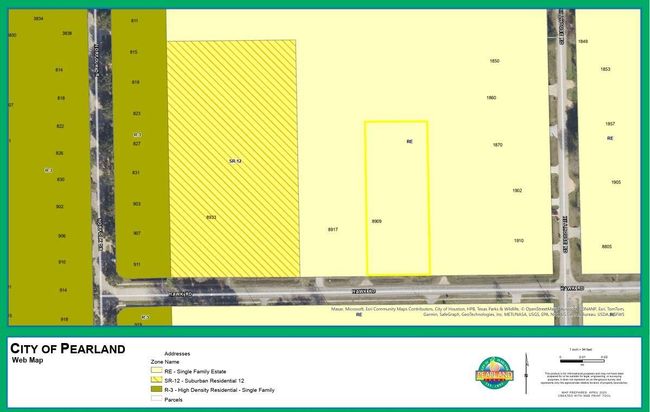Screen dimensions: 650x412
Task: Click the City of Pearland title text
Action: pyautogui.click(x=68, y=348)
